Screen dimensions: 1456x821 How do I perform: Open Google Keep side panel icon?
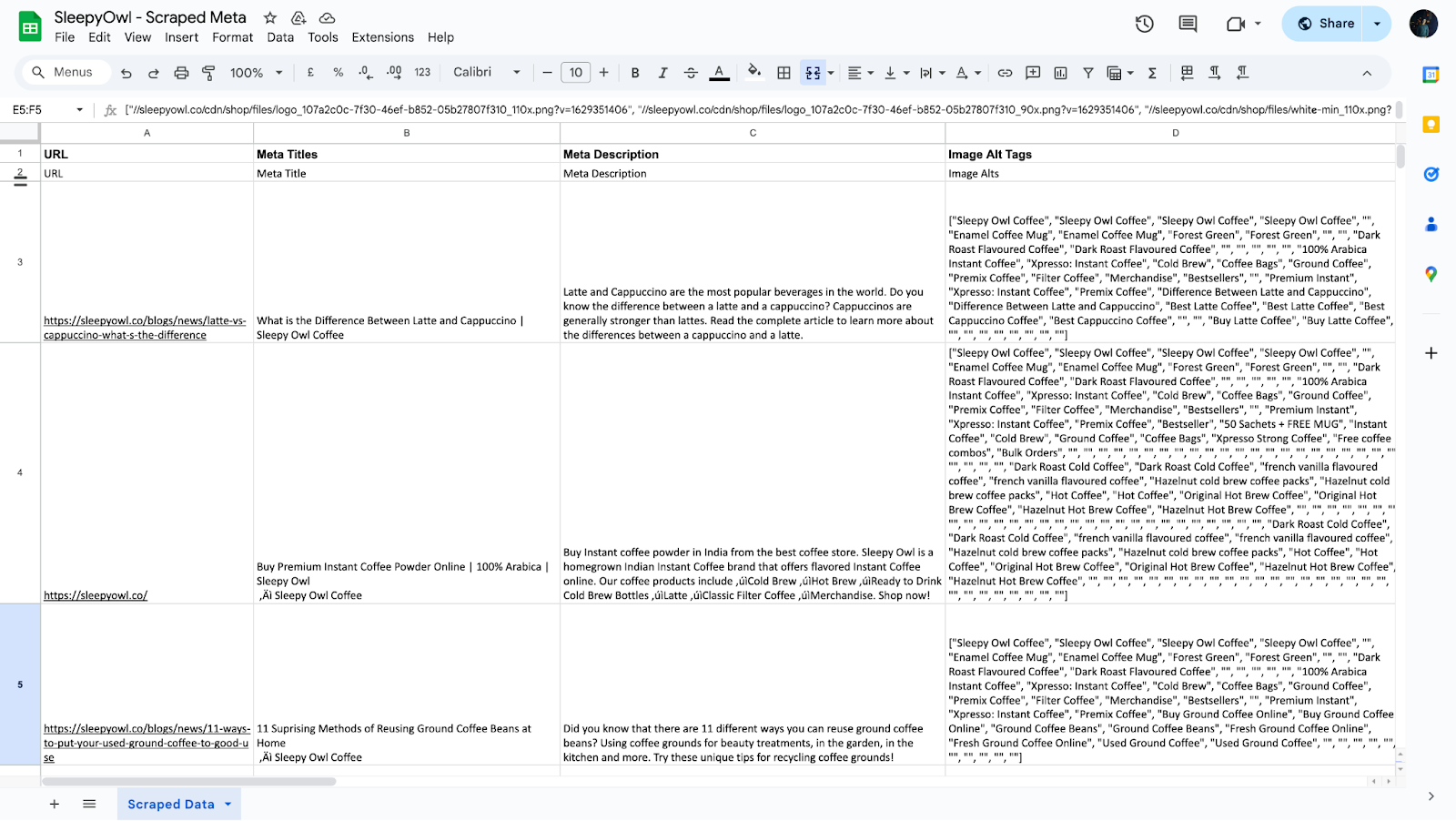pyautogui.click(x=1431, y=125)
